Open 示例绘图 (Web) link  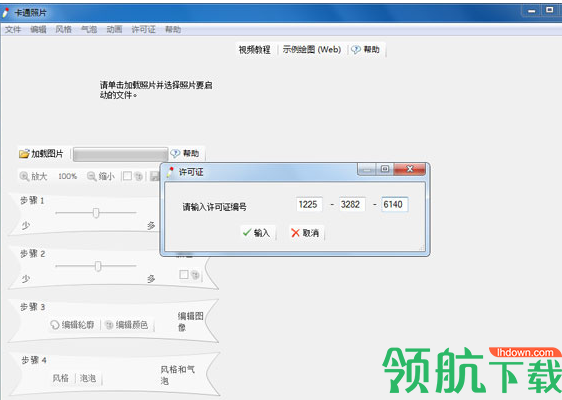point(311,49)
